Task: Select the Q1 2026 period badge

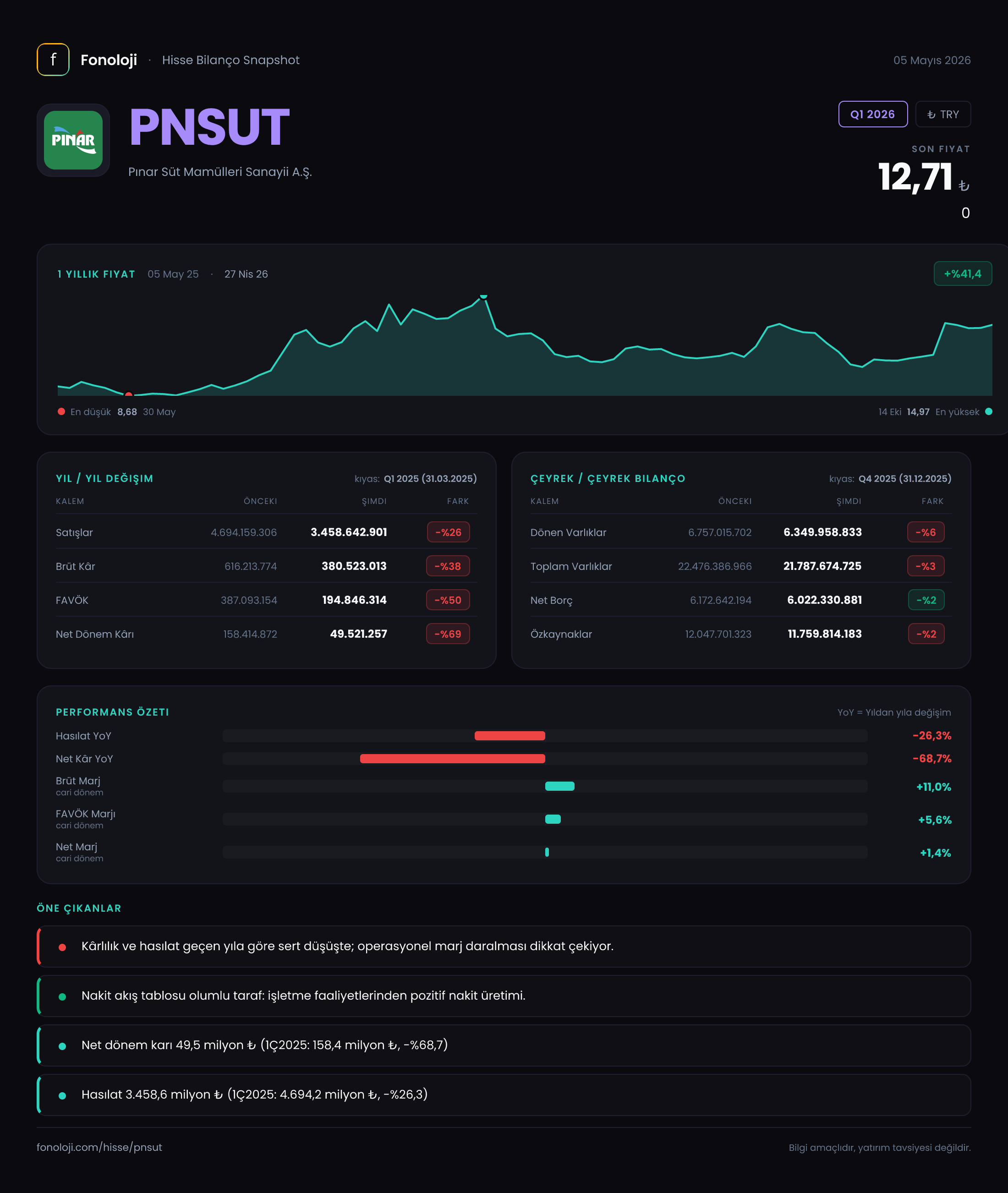Action: click(872, 114)
